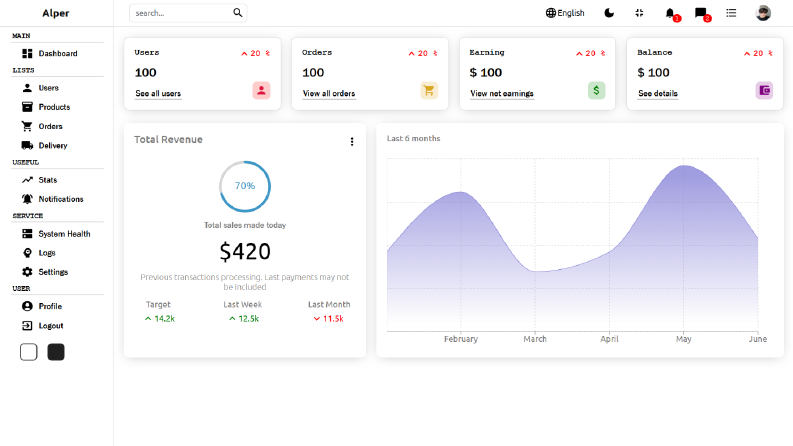This screenshot has width=793, height=446.
Task: Click the Notifications bell icon in sidebar
Action: (x=27, y=199)
